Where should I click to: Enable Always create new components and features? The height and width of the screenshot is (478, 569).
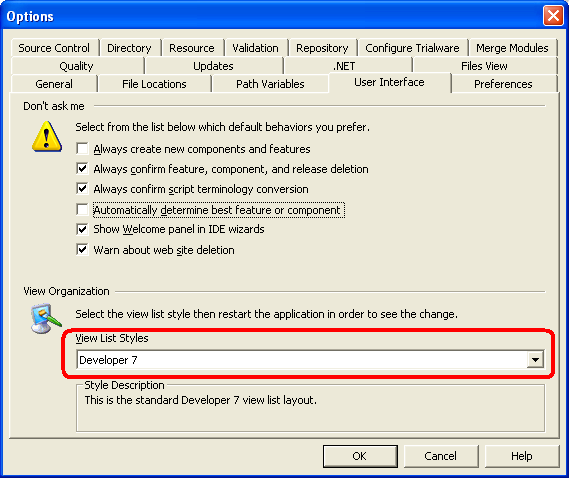pos(82,148)
